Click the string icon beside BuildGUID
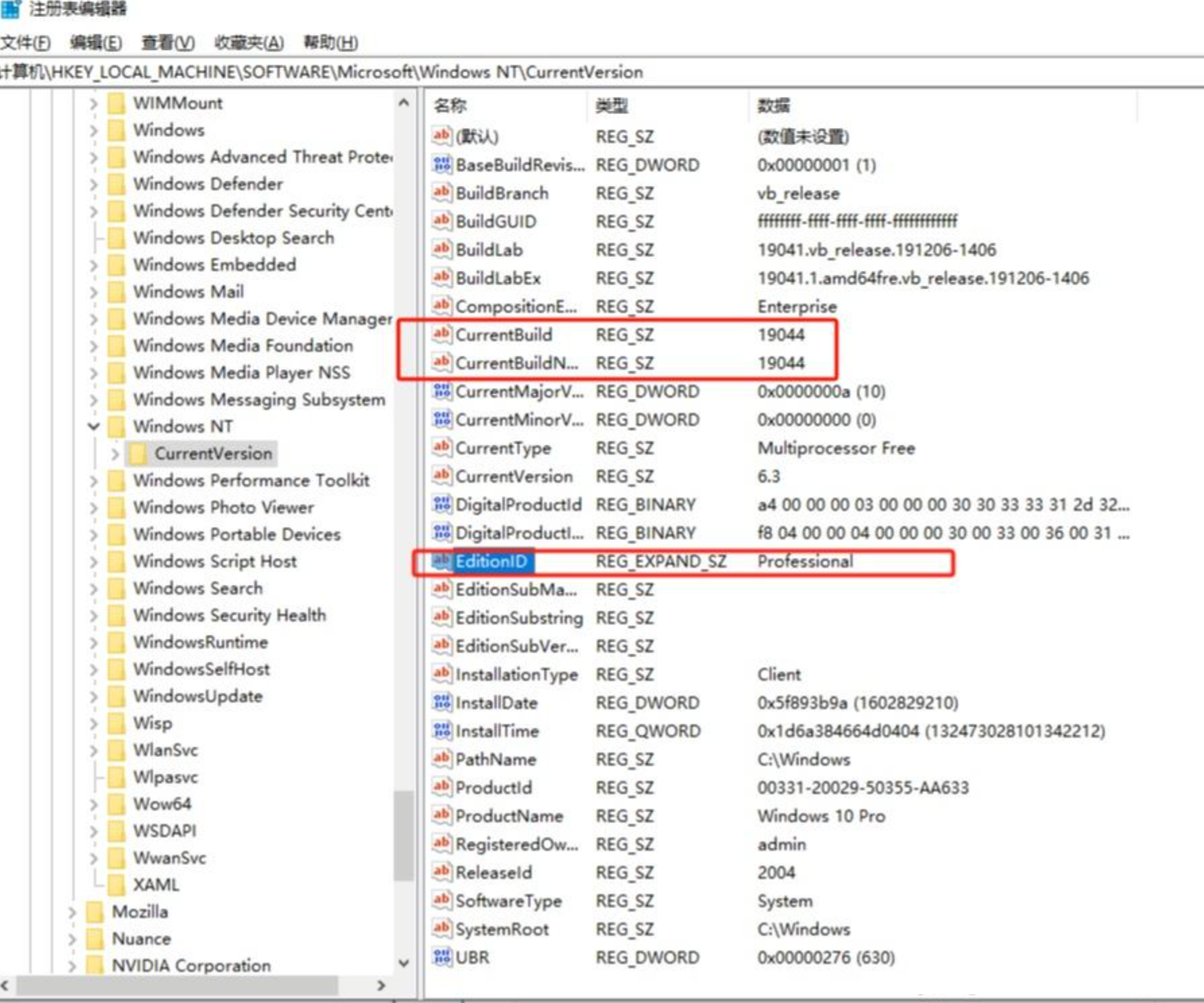Image resolution: width=1204 pixels, height=1003 pixels. (442, 221)
